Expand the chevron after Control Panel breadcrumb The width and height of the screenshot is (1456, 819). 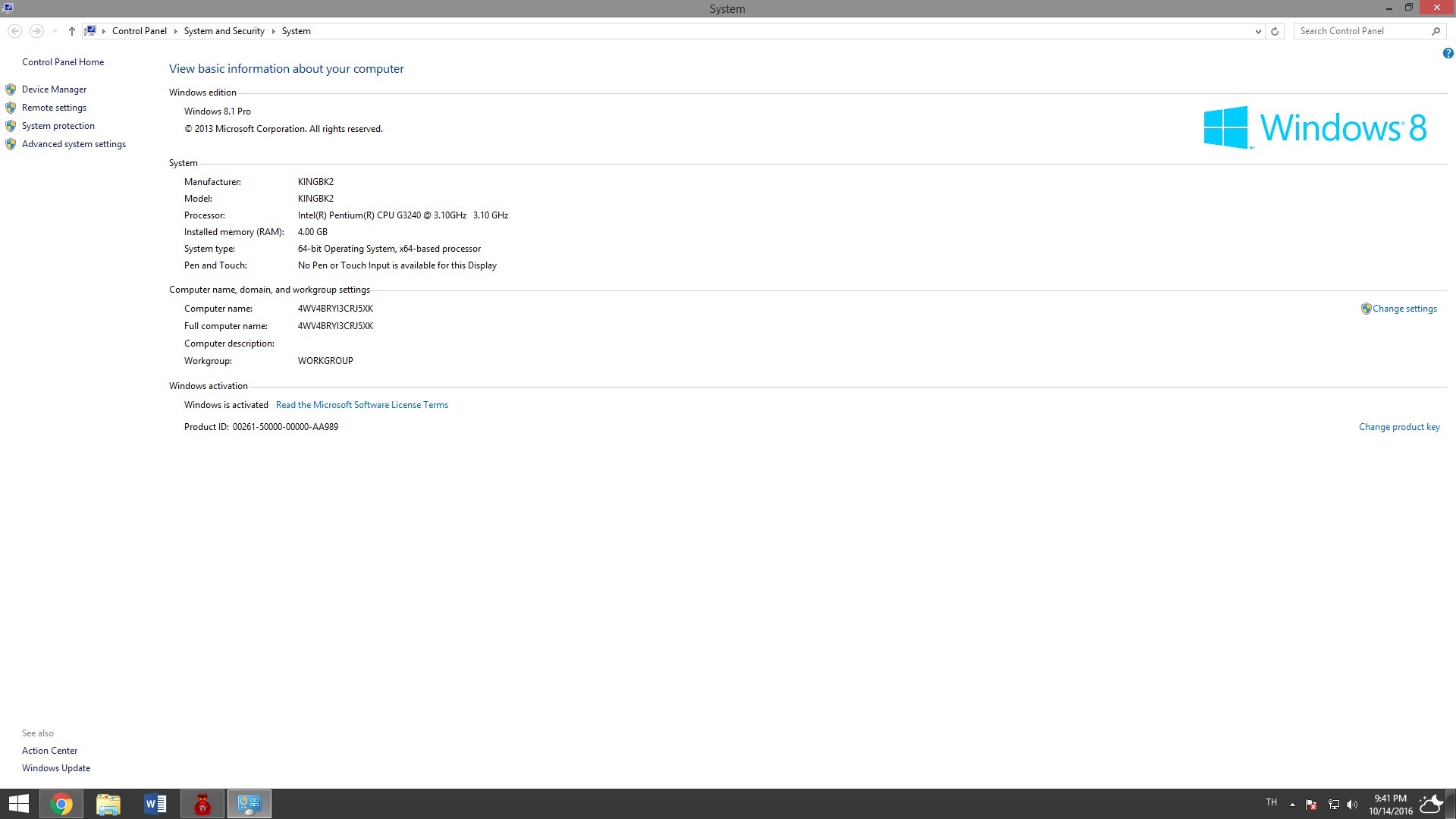175,31
